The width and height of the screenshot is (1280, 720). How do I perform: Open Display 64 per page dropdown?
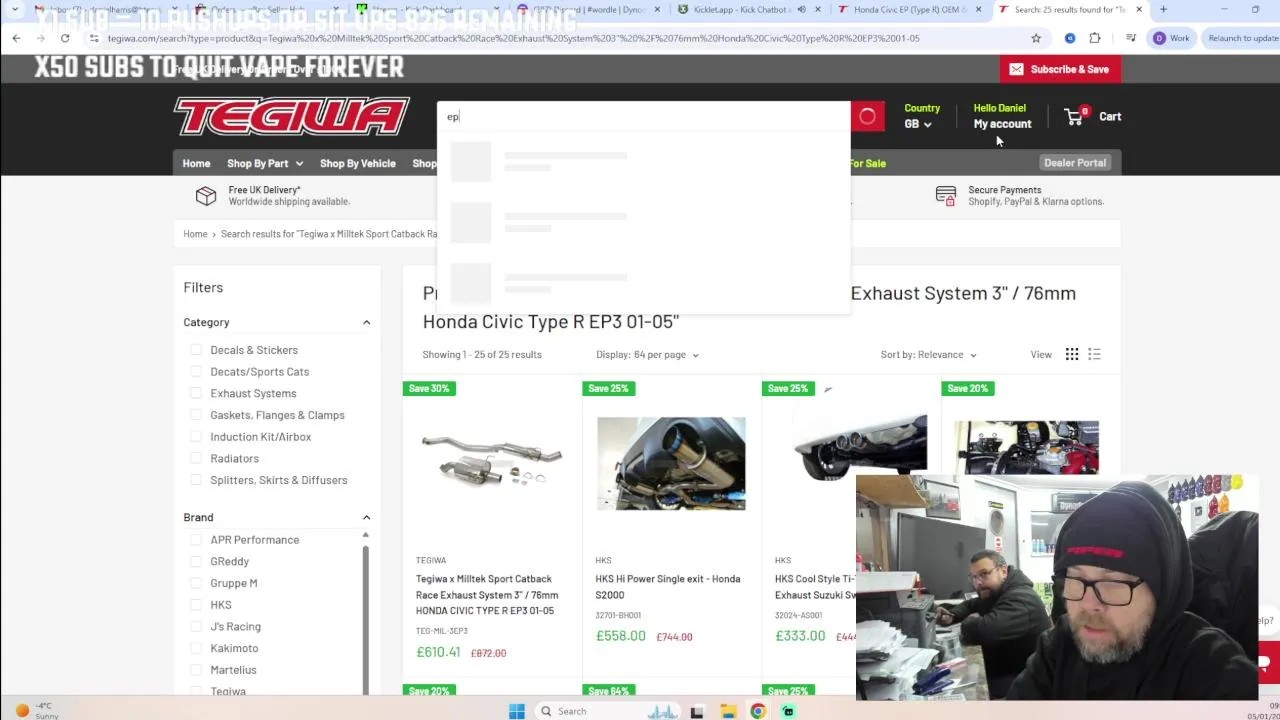click(647, 354)
